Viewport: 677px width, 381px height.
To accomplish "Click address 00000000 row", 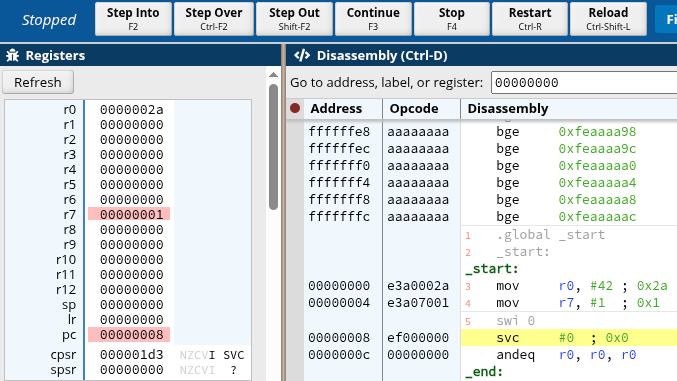I will click(339, 286).
